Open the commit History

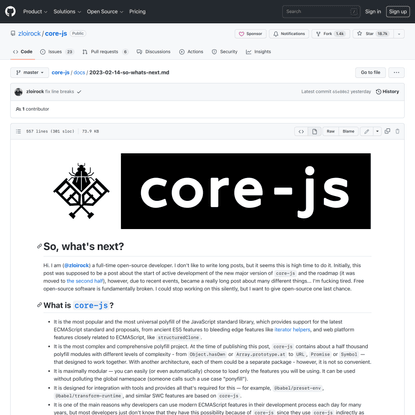point(387,91)
